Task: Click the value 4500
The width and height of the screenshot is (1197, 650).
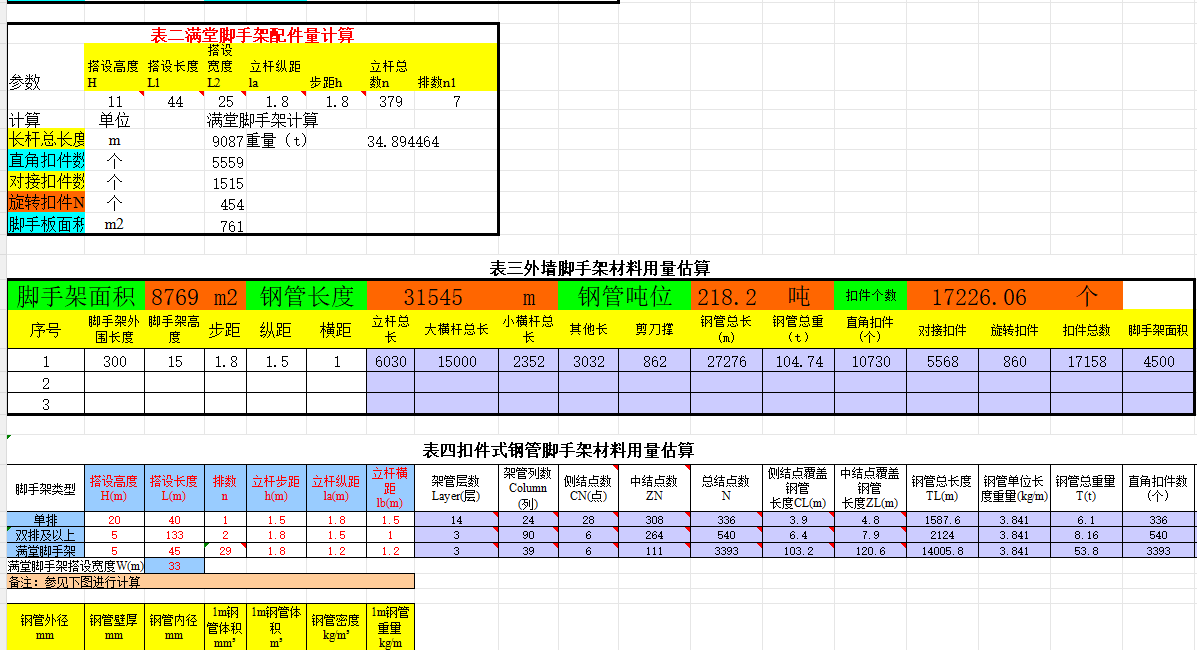Action: tap(1158, 361)
